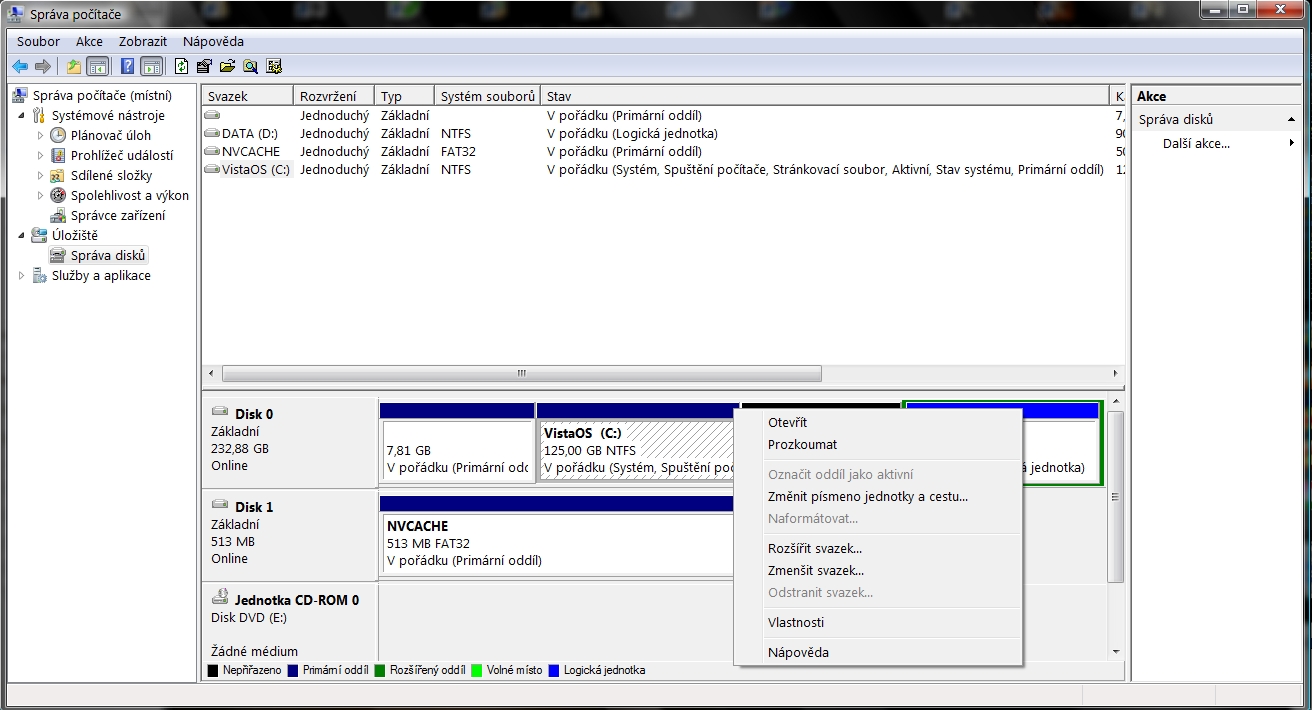The height and width of the screenshot is (710, 1312).
Task: Collapse Správa disků section in Akce pane
Action: [x=1291, y=119]
